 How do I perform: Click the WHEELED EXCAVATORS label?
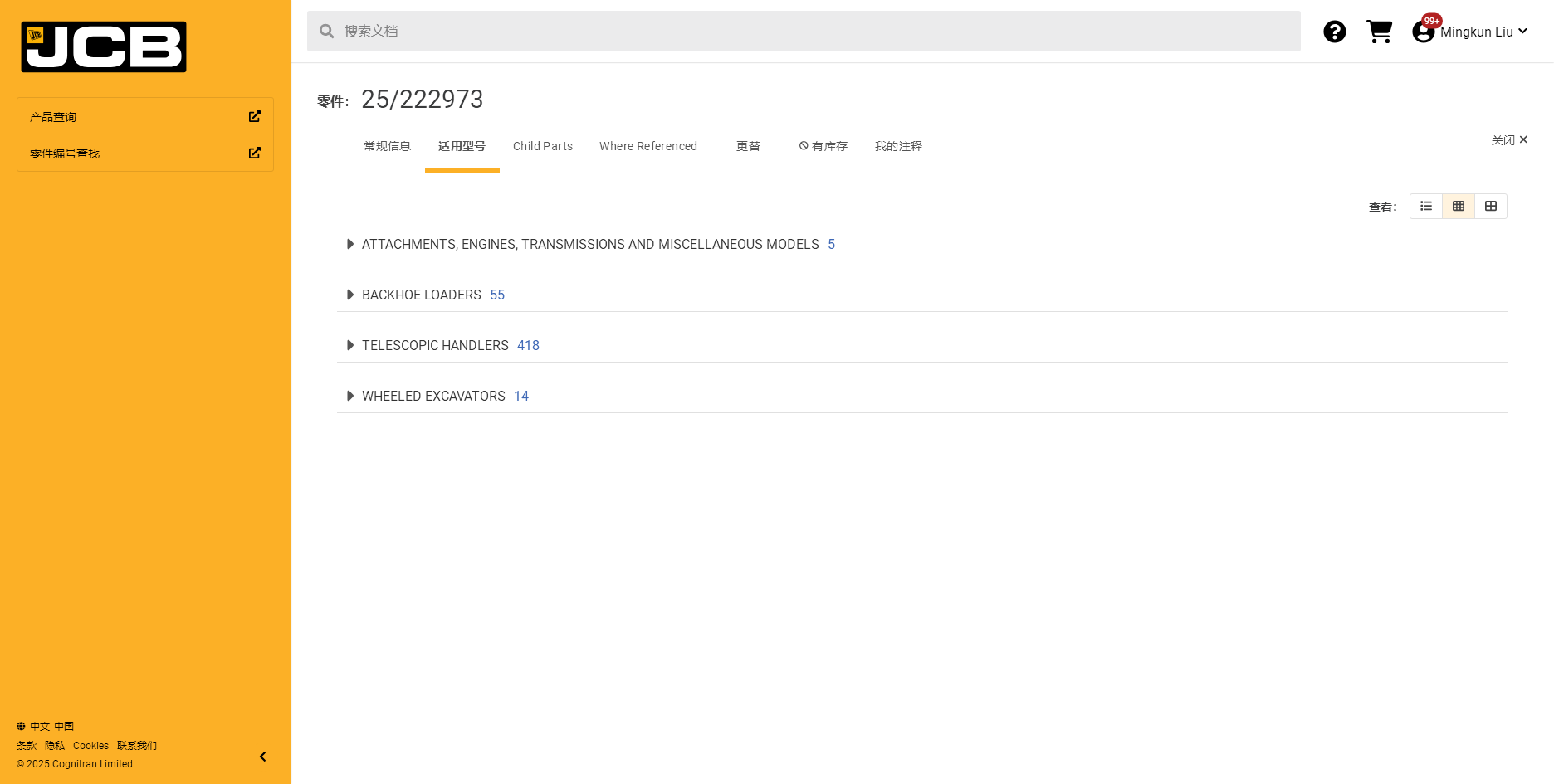click(433, 396)
